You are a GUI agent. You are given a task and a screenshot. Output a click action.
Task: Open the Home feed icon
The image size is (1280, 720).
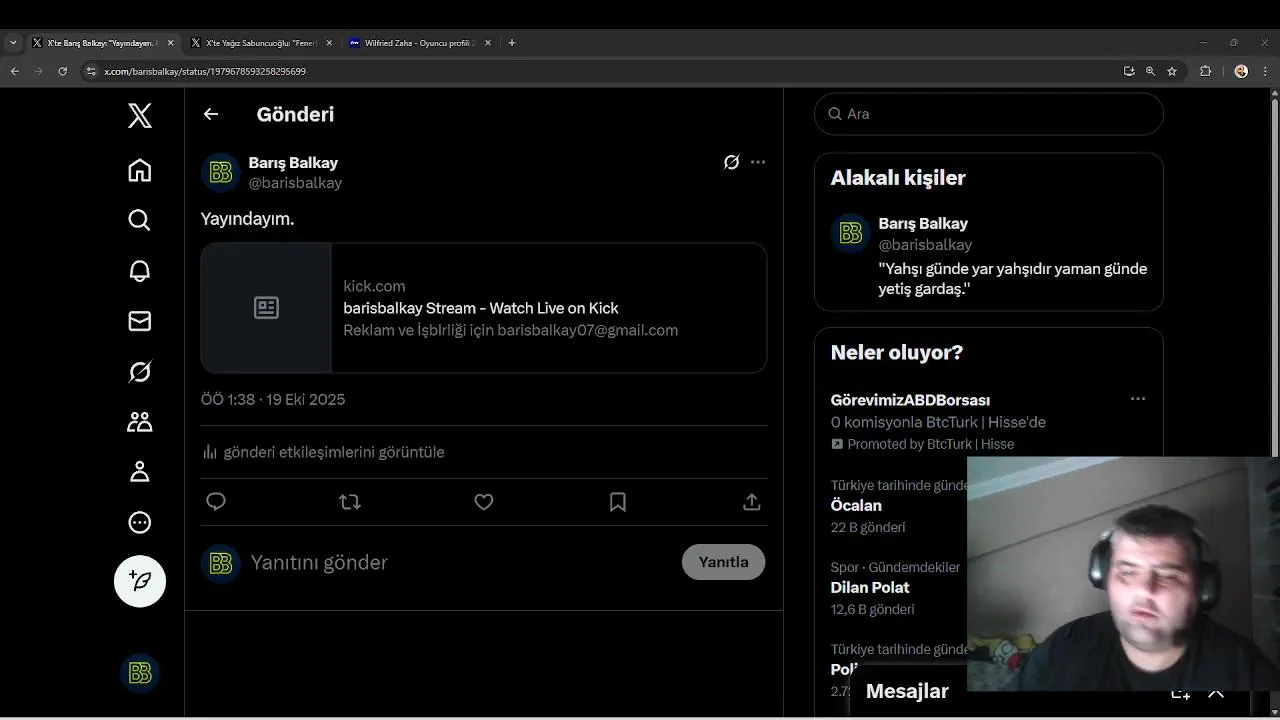(x=140, y=170)
